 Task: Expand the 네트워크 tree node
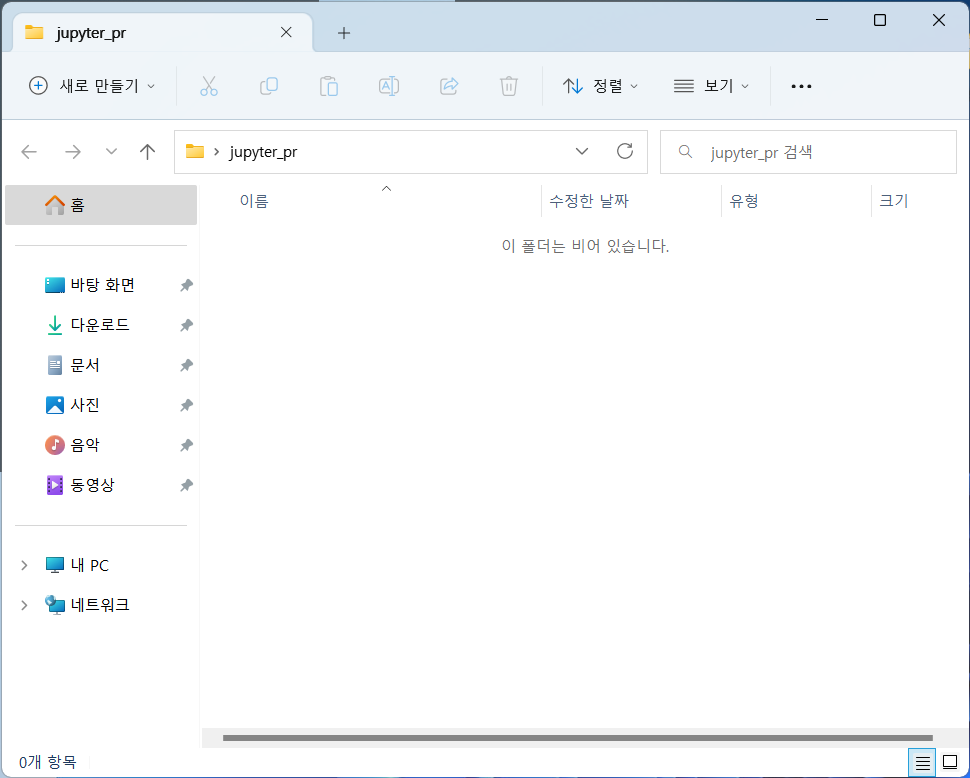click(24, 605)
